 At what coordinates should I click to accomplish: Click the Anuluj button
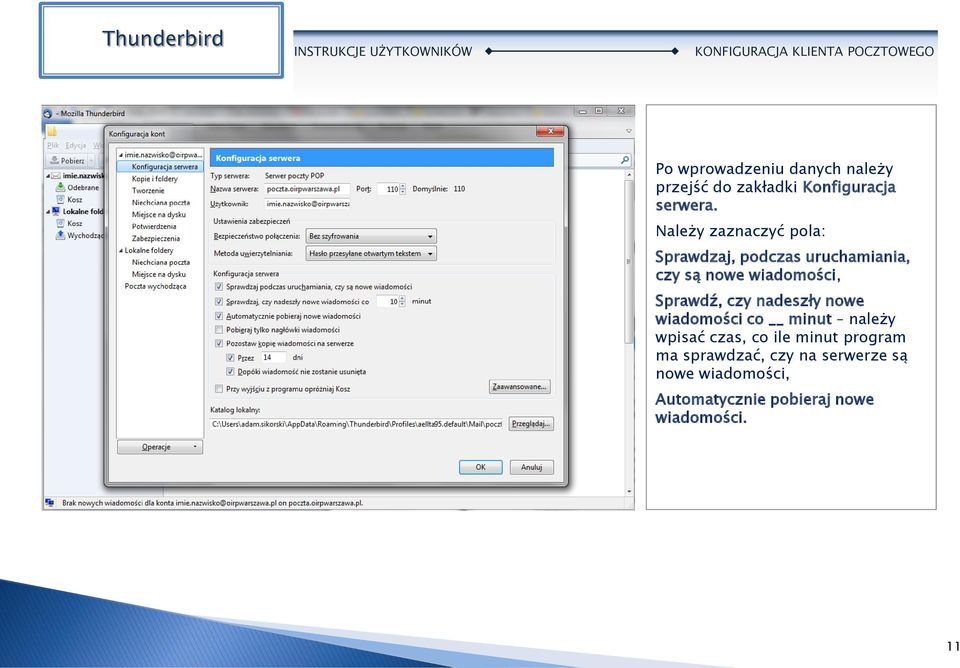point(531,467)
